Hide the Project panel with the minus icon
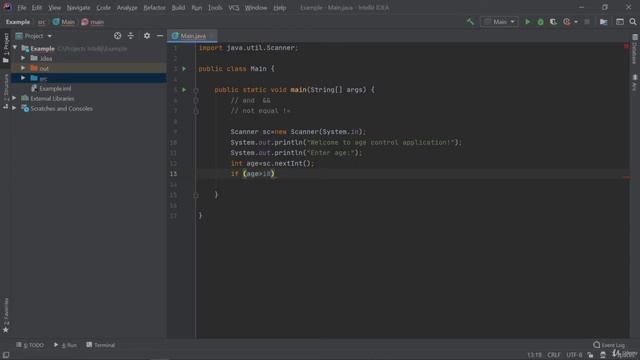The height and width of the screenshot is (360, 640). [160, 36]
